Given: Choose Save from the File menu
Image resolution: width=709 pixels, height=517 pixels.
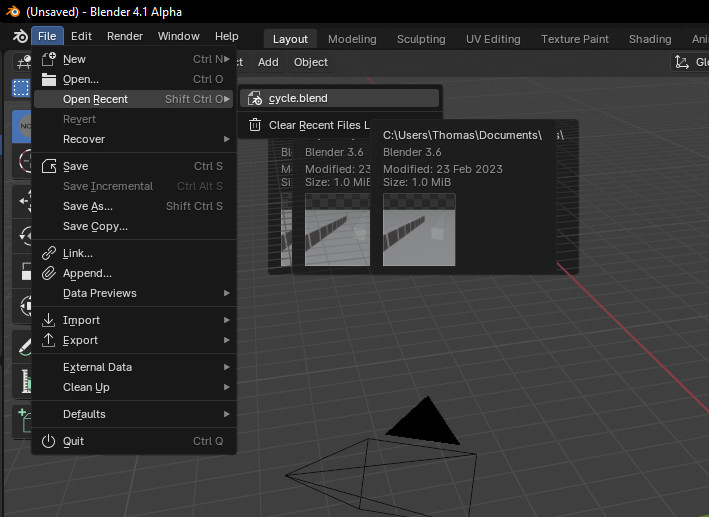Looking at the screenshot, I should [134, 166].
